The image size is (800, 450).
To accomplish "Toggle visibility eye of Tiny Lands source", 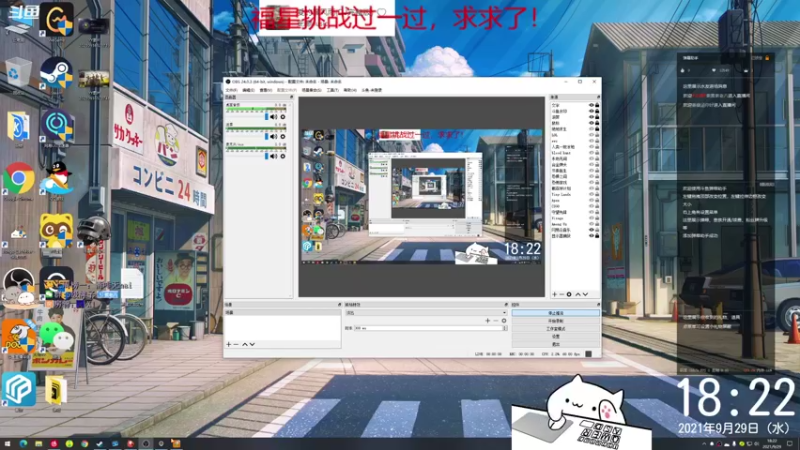I will 591,194.
